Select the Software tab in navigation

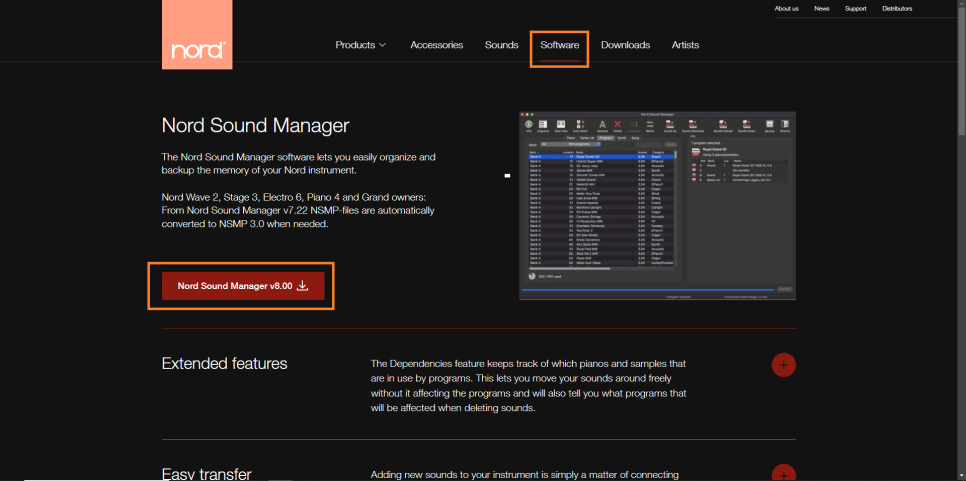click(x=559, y=45)
